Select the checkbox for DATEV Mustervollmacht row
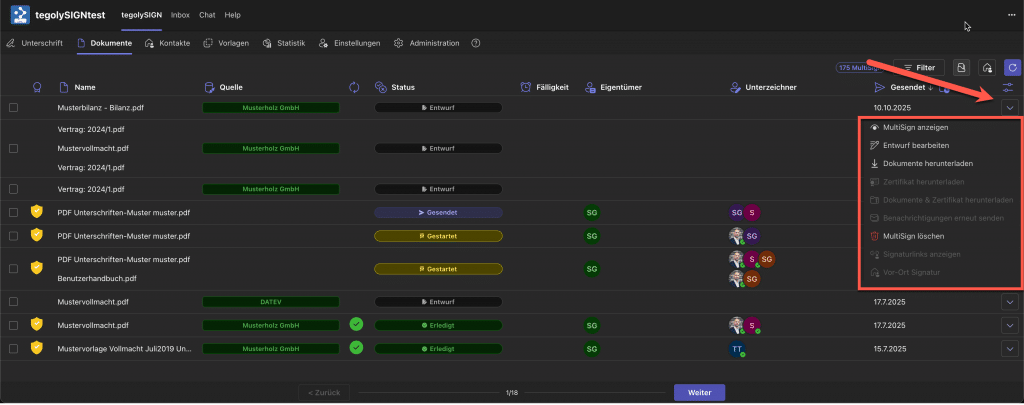The image size is (1024, 405). [14, 301]
